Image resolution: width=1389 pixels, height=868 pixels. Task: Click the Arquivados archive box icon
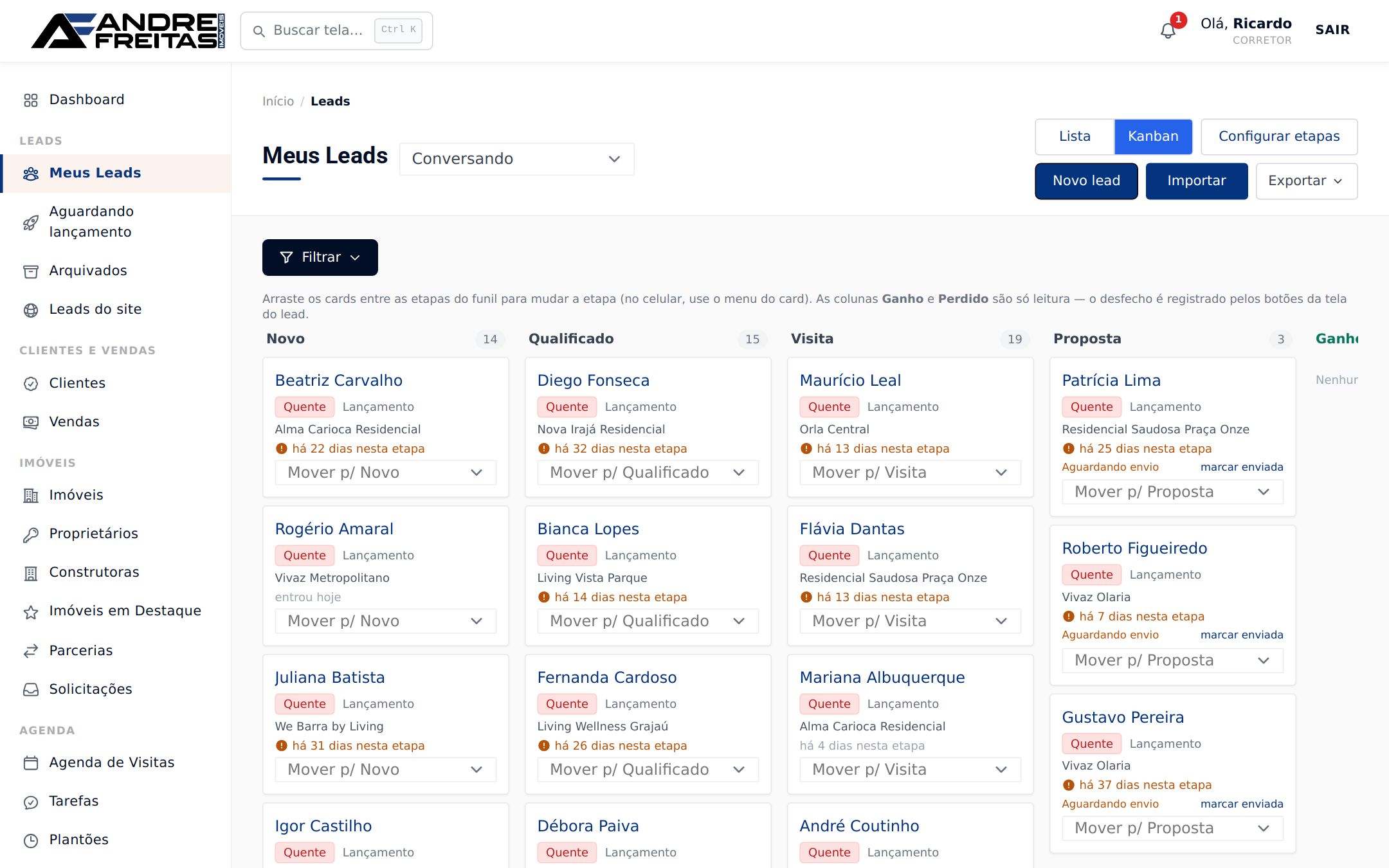click(x=31, y=271)
